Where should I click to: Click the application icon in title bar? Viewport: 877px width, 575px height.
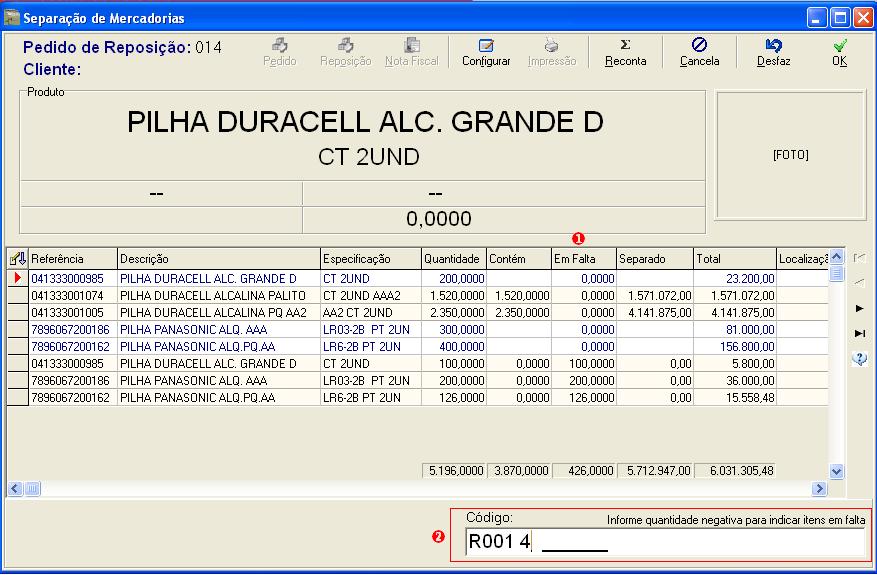tap(11, 17)
